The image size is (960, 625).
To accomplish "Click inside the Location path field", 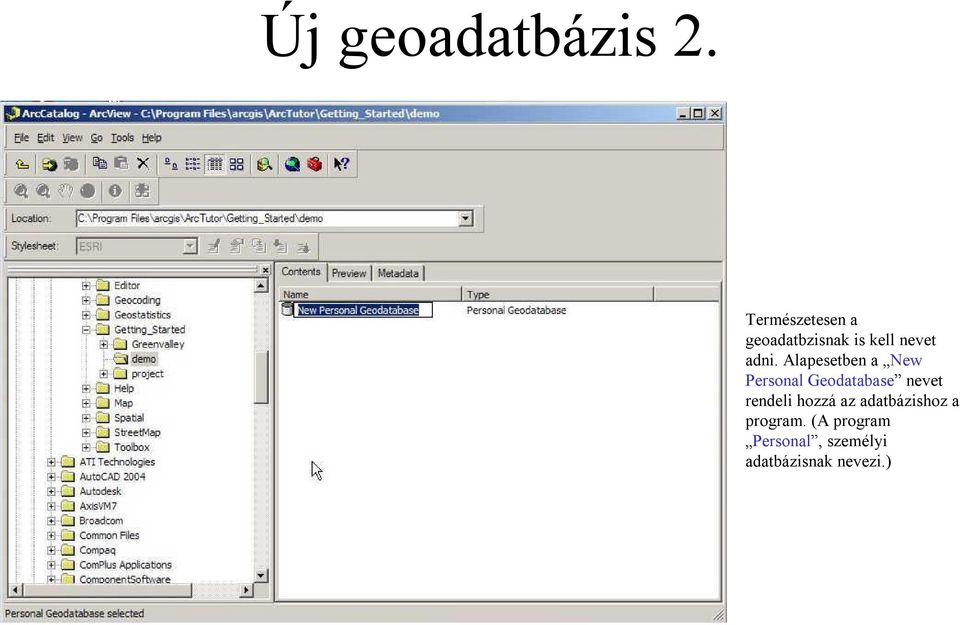I will (267, 219).
